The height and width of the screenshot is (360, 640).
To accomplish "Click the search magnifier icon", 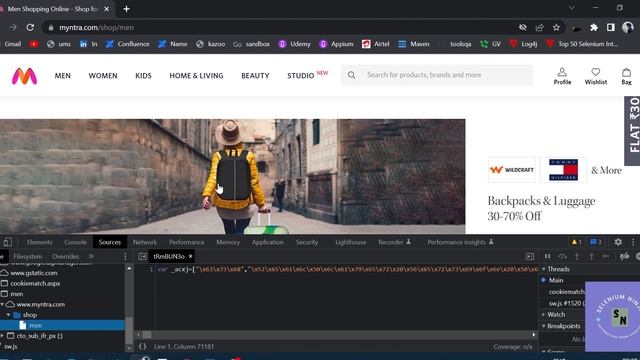I will pyautogui.click(x=351, y=75).
